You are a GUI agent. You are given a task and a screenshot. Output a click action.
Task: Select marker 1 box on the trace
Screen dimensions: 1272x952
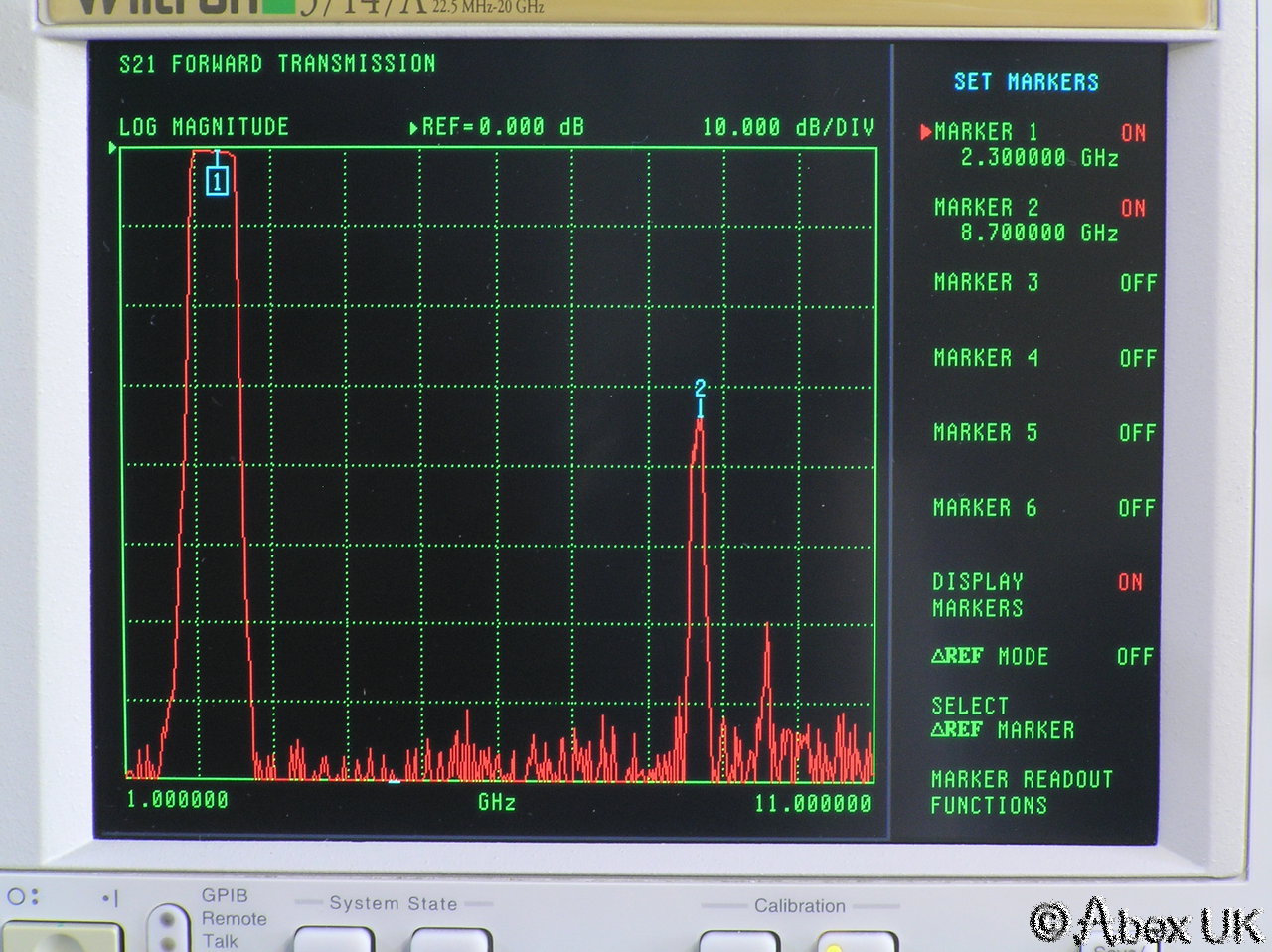click(217, 181)
